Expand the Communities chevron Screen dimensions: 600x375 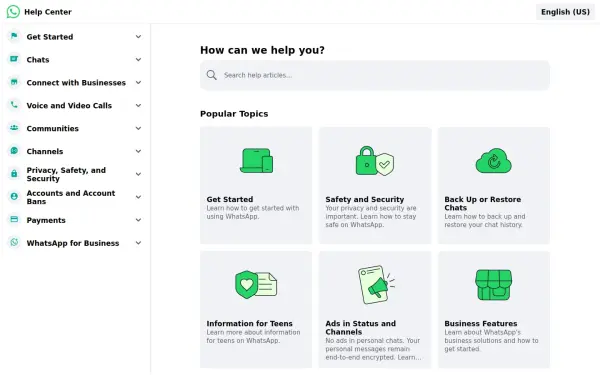138,129
